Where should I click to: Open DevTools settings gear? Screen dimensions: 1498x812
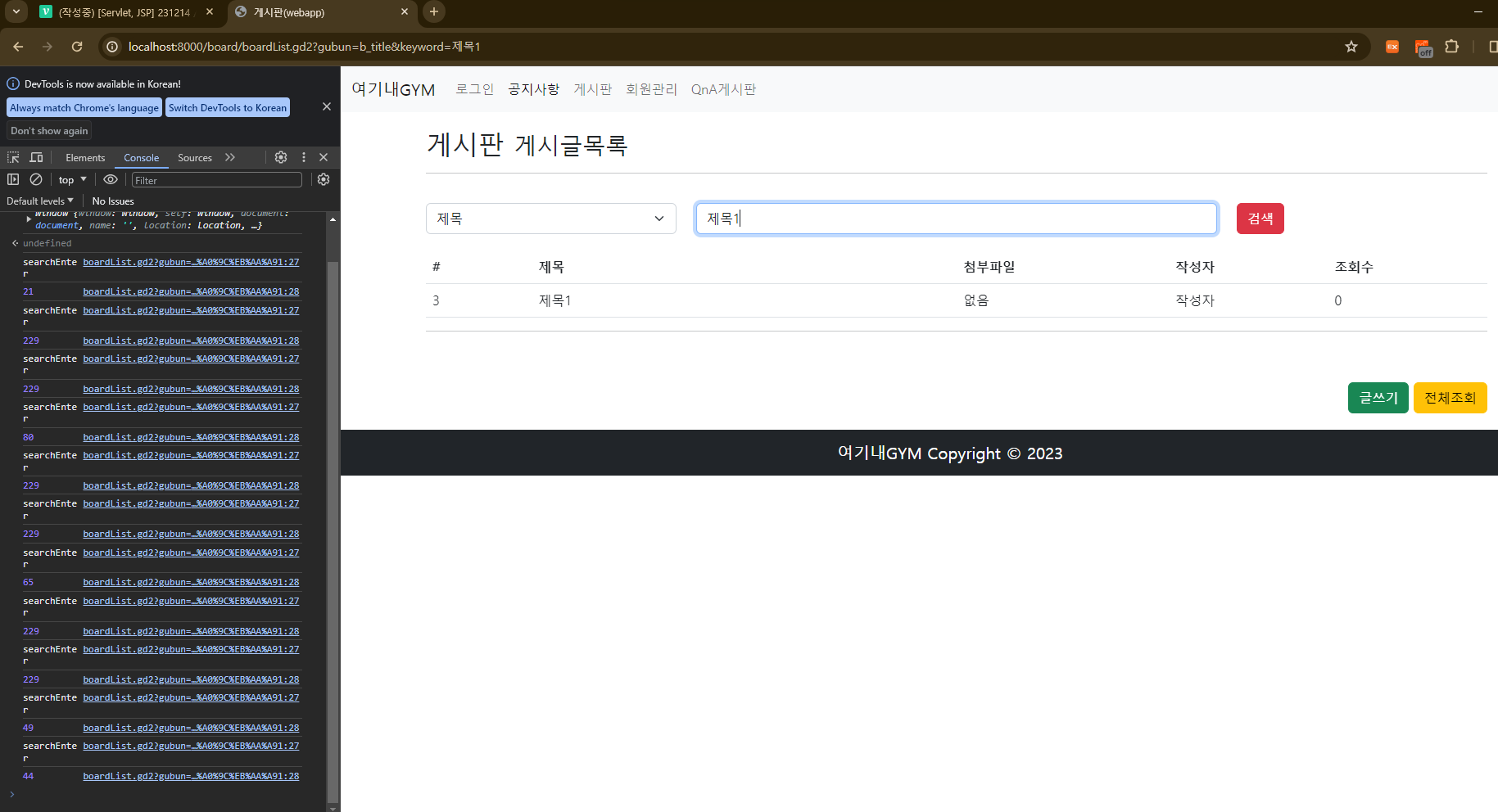tap(281, 157)
